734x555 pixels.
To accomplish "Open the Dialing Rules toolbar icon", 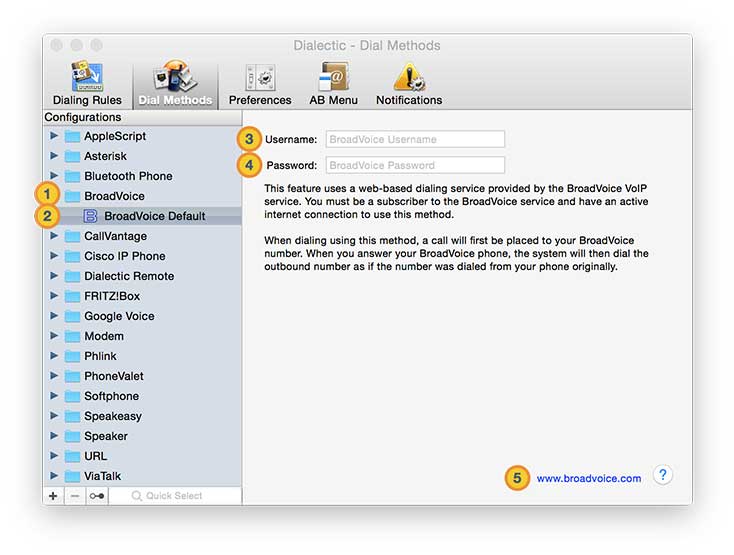I will click(x=87, y=76).
